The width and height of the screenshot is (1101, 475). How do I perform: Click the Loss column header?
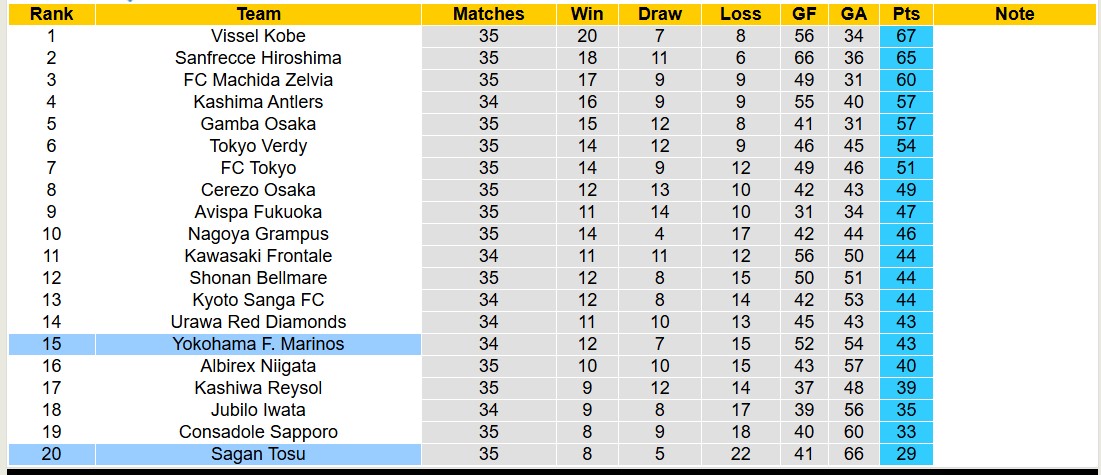pos(740,14)
